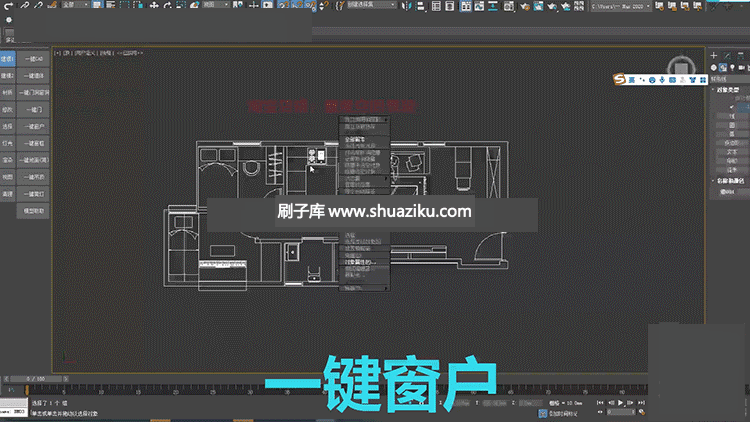Screen dimensions: 750x422
Task: Open the viewport [+] general menu
Action: coord(57,53)
